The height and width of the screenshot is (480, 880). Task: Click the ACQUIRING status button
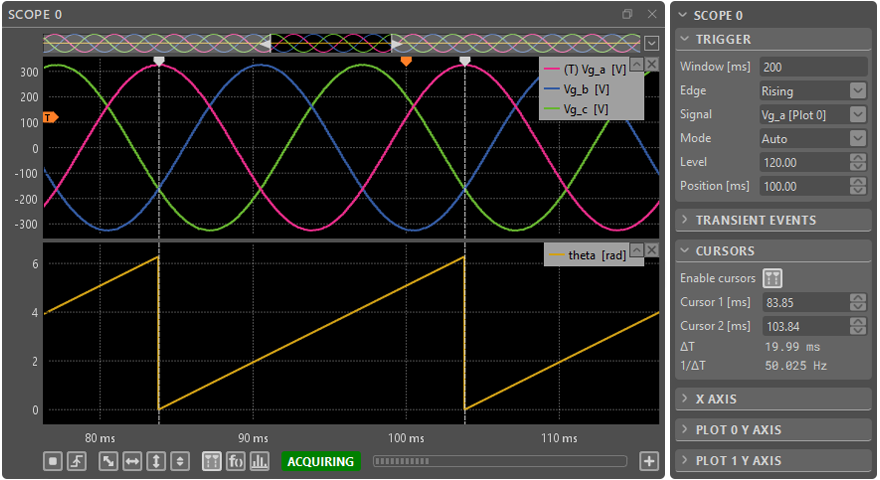pos(320,461)
